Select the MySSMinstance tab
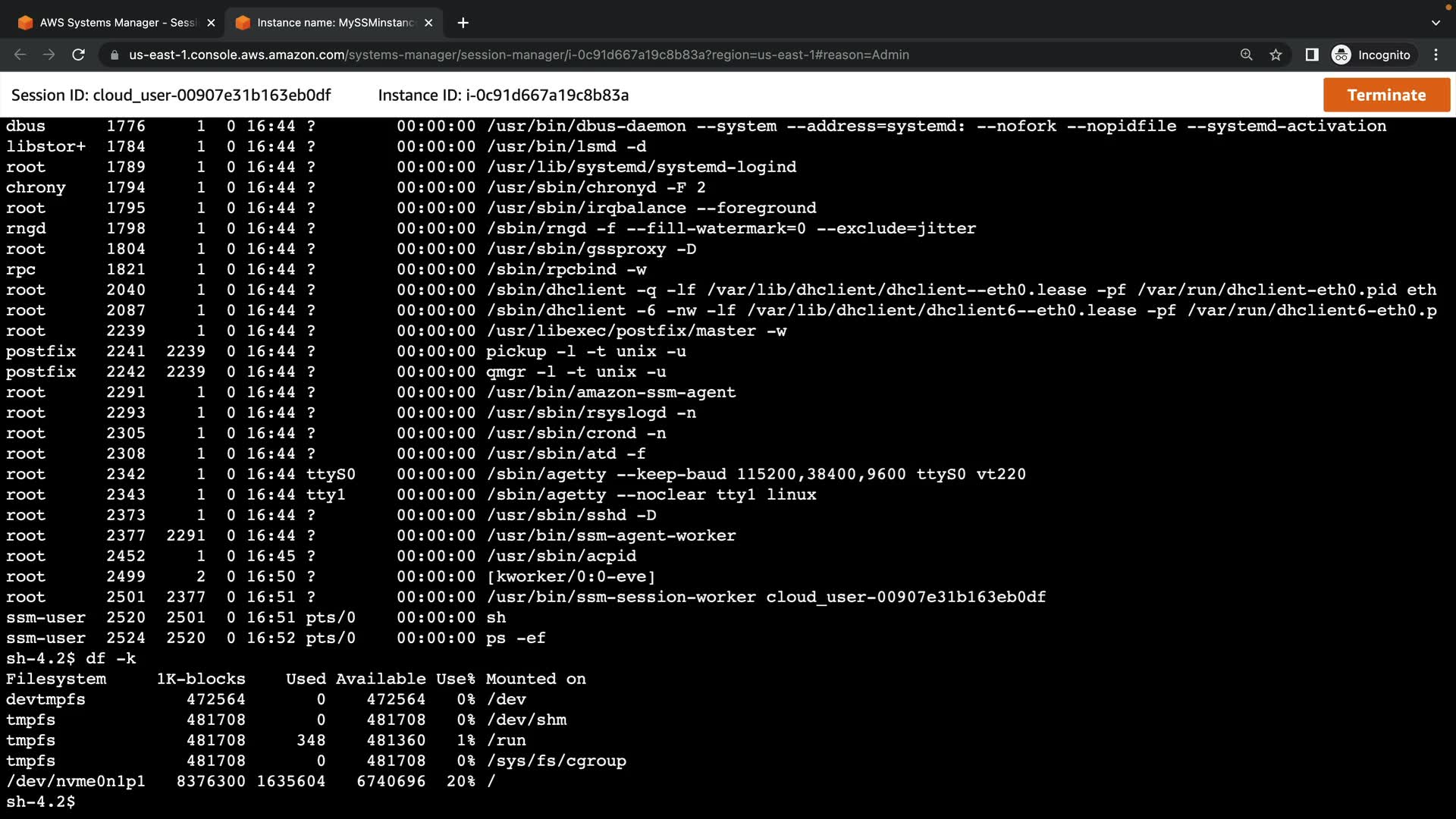 (334, 23)
